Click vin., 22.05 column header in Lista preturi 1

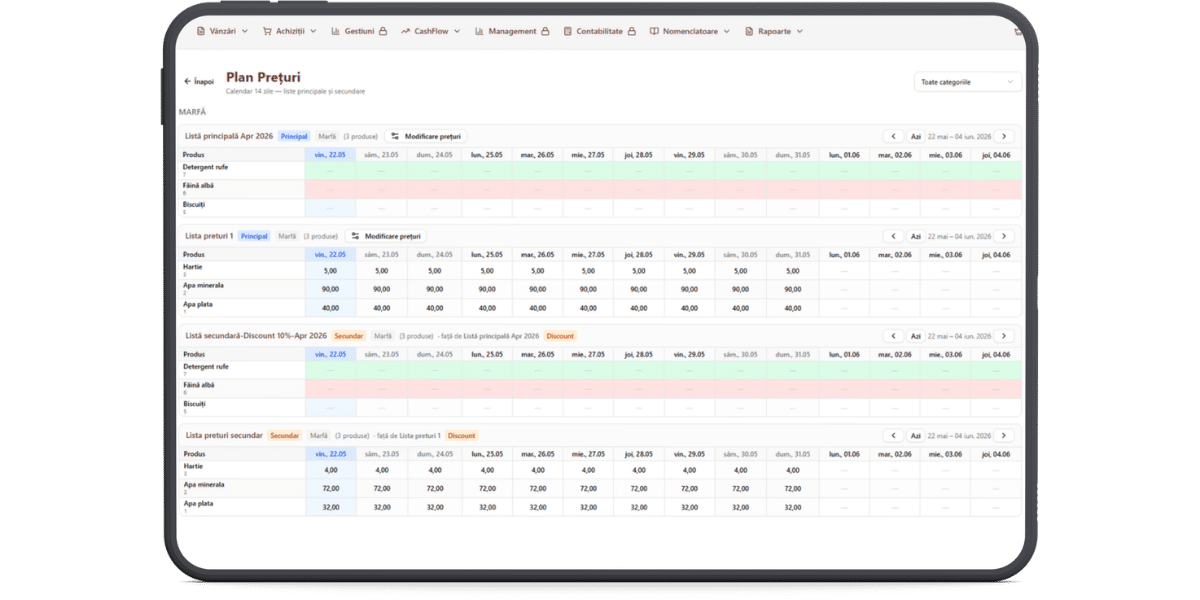click(x=330, y=254)
